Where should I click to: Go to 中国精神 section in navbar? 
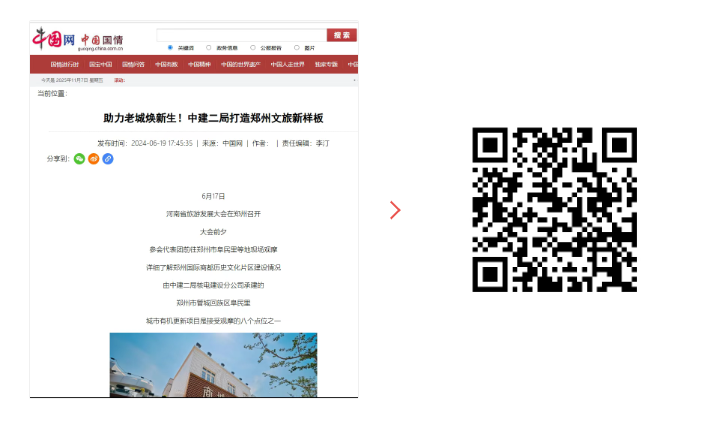point(199,64)
